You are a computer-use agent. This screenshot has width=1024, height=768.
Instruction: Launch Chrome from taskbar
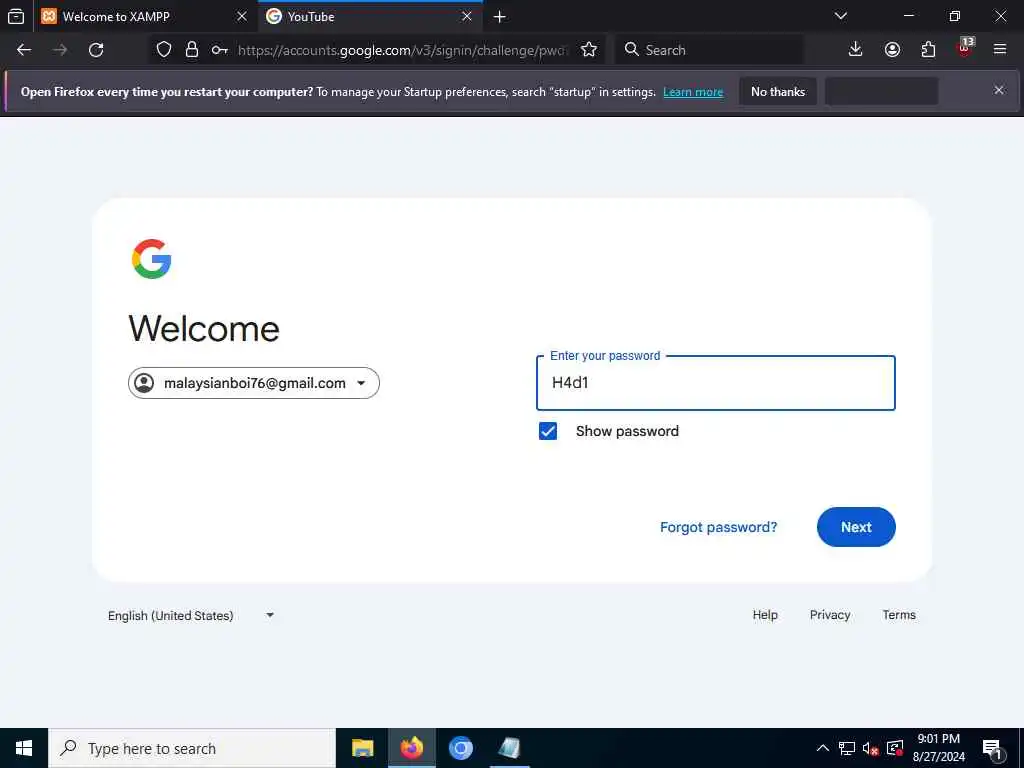click(460, 748)
